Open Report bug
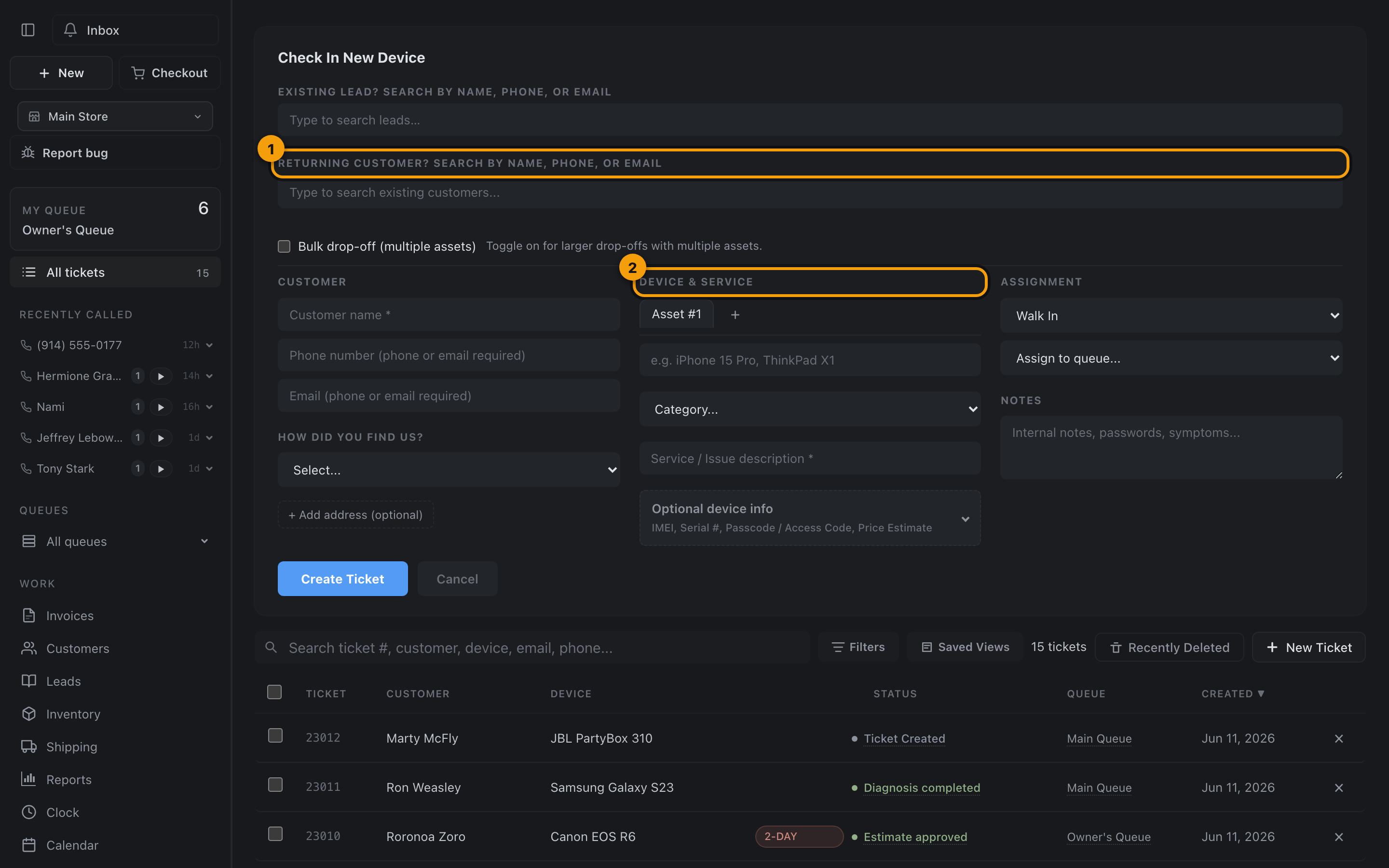This screenshot has width=1389, height=868. [115, 153]
